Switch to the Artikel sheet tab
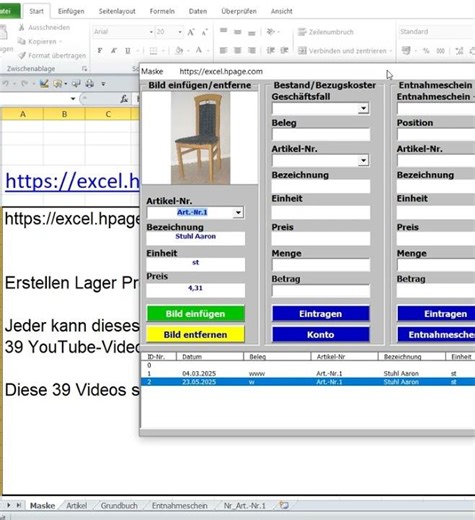This screenshot has width=475, height=520. pyautogui.click(x=76, y=506)
